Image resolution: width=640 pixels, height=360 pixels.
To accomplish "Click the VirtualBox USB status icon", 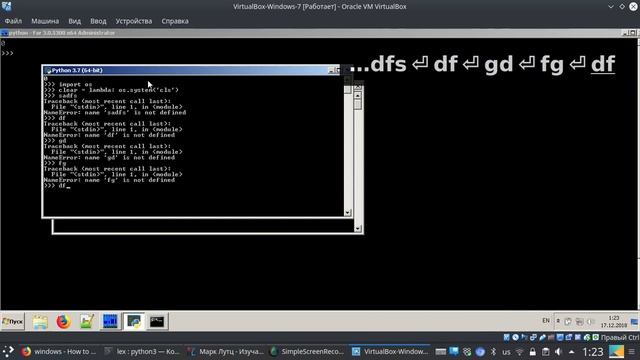I will tap(542, 337).
